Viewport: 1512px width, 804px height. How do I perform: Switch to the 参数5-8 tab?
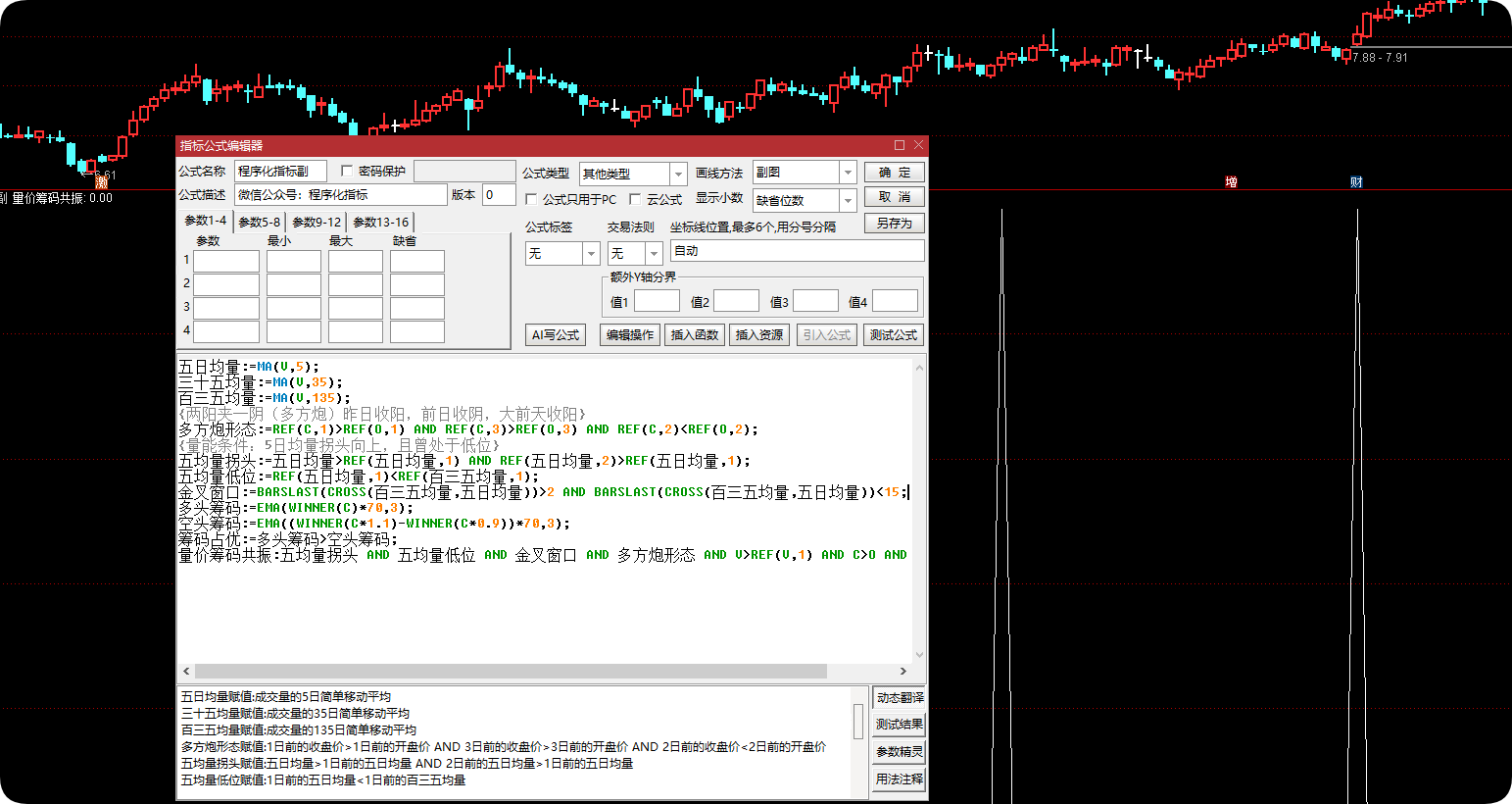click(x=260, y=223)
